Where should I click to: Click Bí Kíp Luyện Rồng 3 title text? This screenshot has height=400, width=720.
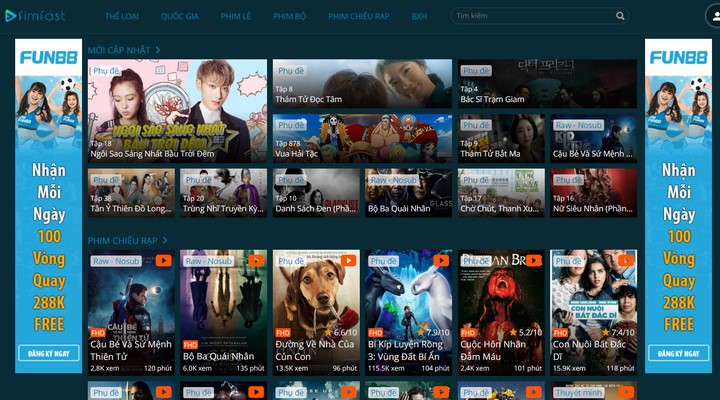pos(405,350)
